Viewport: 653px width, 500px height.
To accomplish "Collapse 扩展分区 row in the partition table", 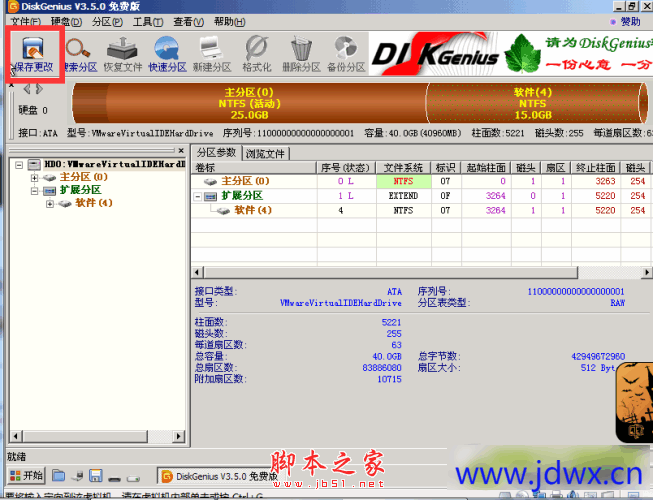I will pyautogui.click(x=198, y=196).
